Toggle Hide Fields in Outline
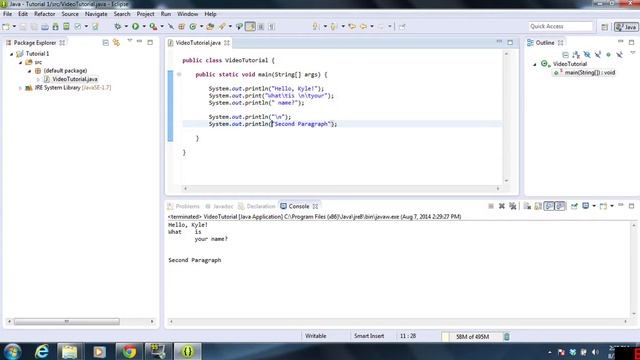 click(x=587, y=54)
